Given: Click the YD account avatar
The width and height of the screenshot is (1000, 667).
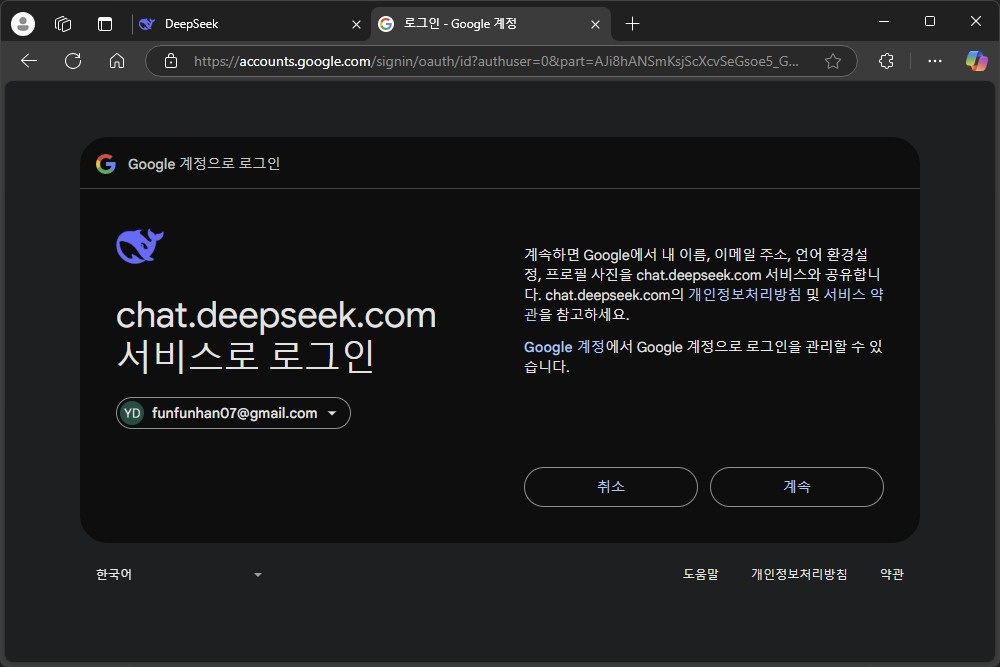Looking at the screenshot, I should pos(133,413).
